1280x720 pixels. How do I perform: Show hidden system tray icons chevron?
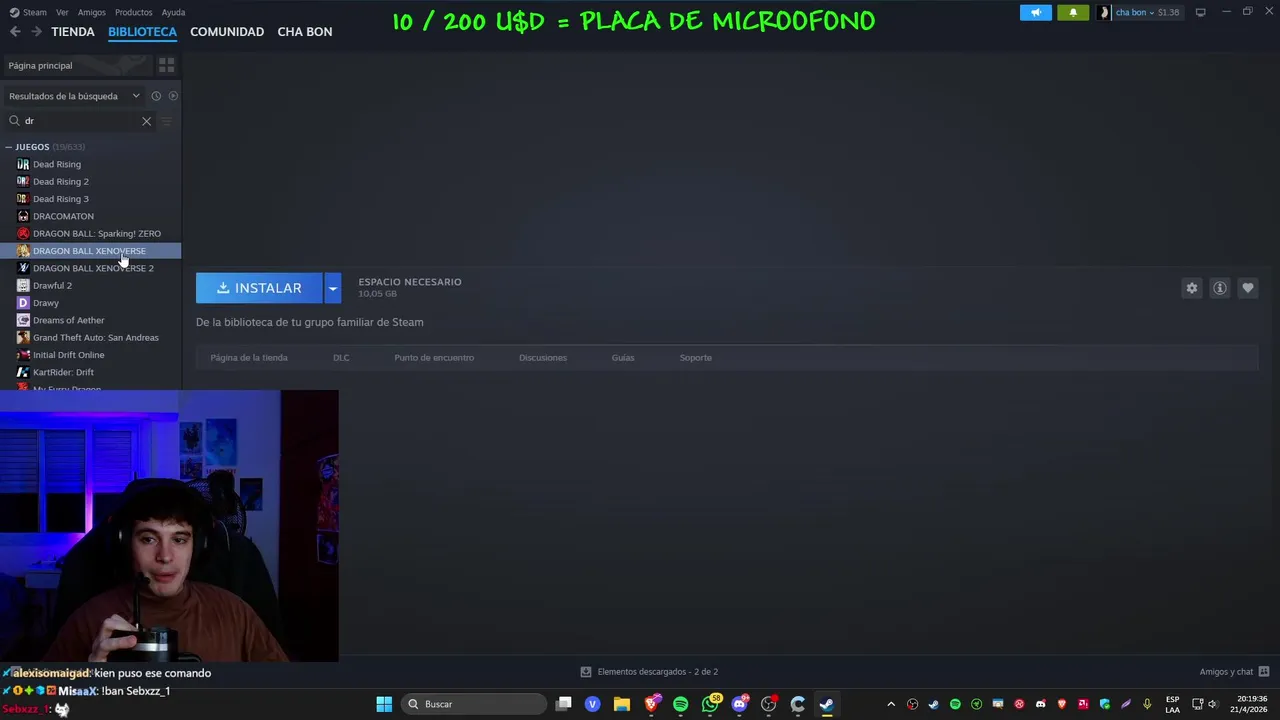click(891, 704)
